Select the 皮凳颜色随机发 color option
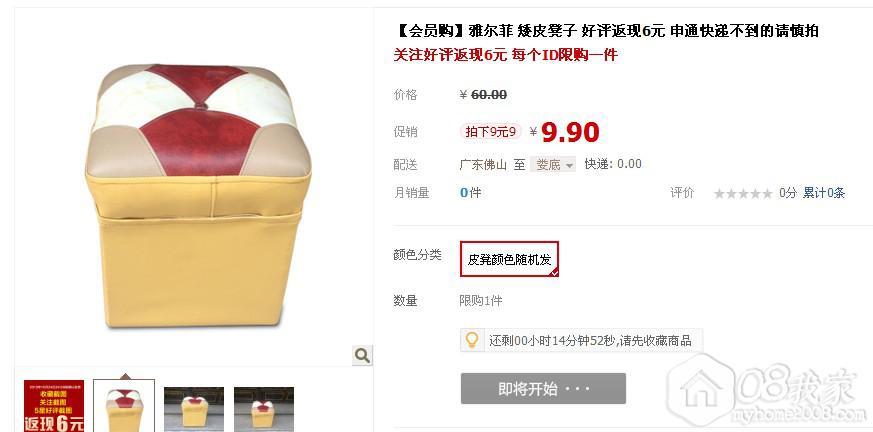 [509, 259]
